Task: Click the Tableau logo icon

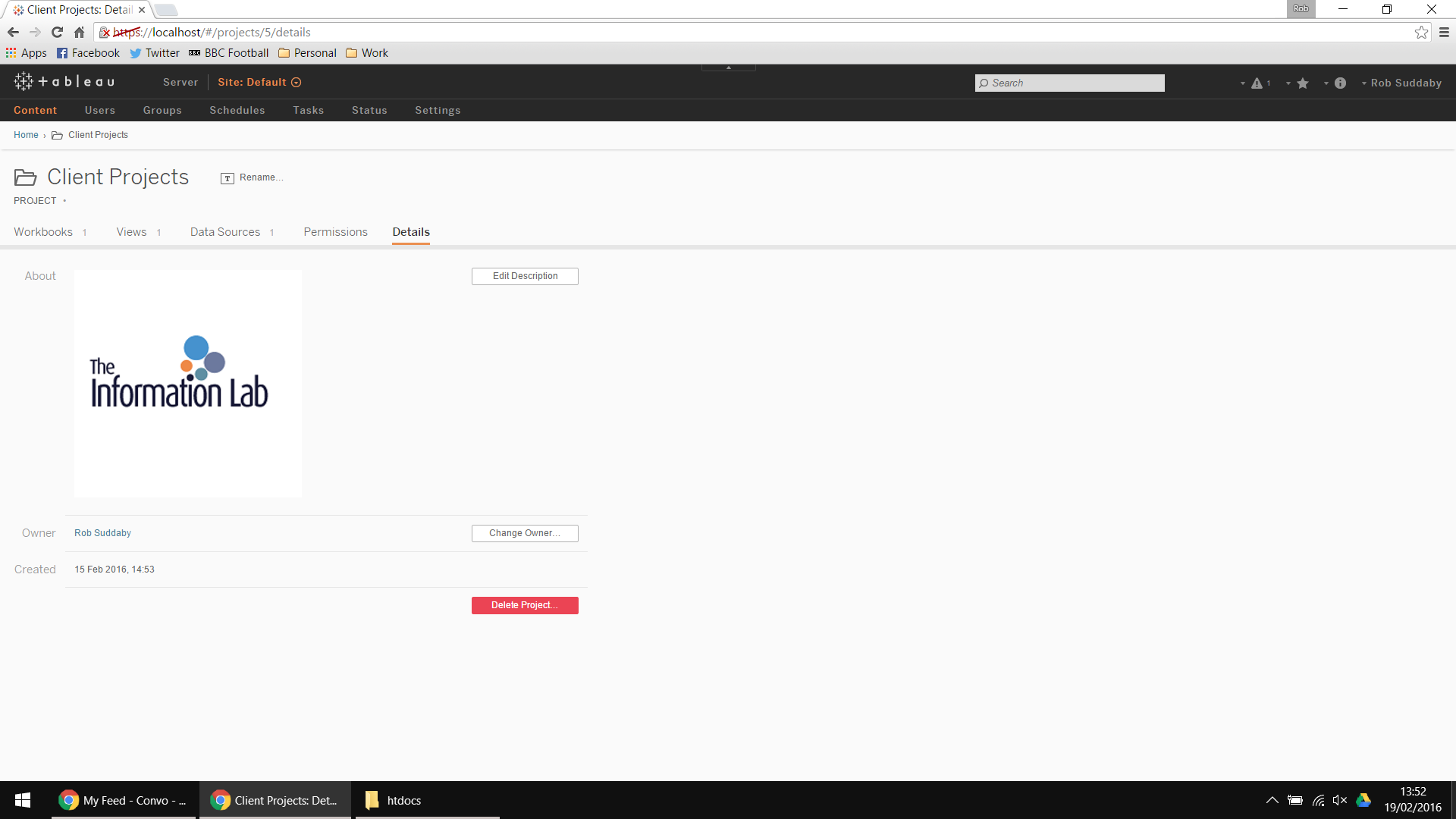Action: (x=24, y=82)
